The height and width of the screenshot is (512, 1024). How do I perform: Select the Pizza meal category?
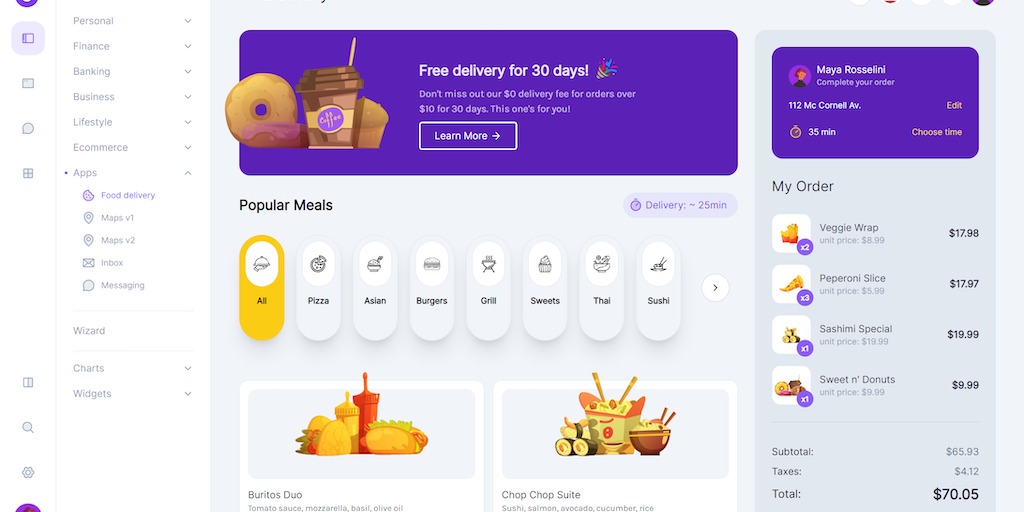[x=318, y=287]
